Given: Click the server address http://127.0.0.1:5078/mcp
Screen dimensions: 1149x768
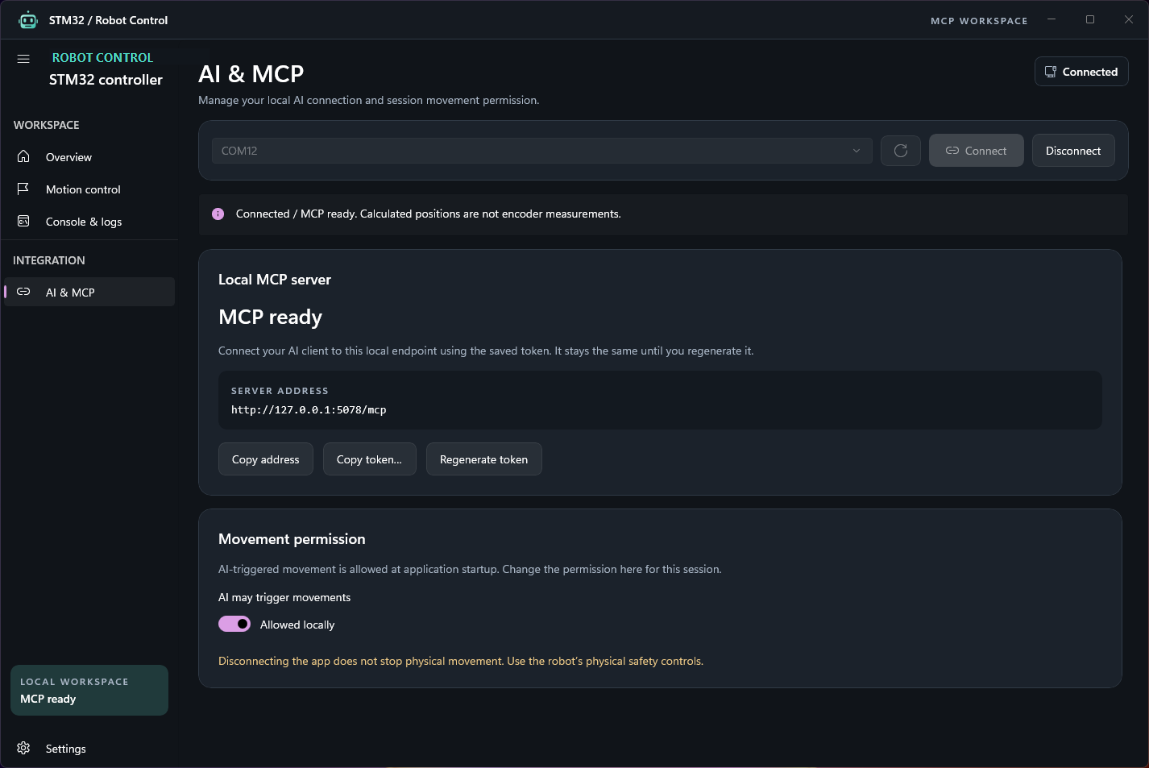Looking at the screenshot, I should click(309, 410).
